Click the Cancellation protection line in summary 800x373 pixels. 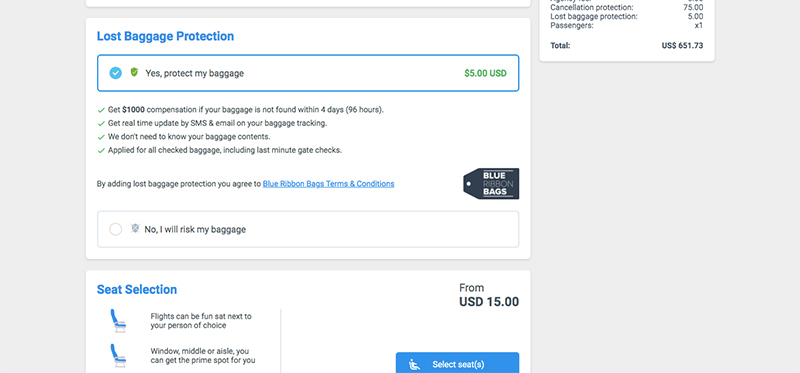pos(627,7)
